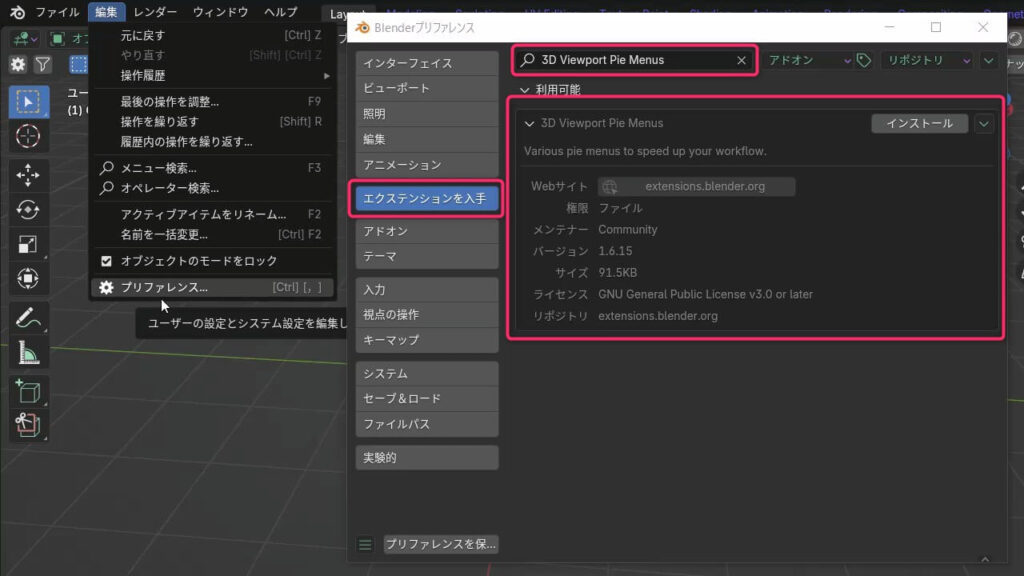Choose 元に戻す menu entry
The height and width of the screenshot is (576, 1024).
[x=212, y=35]
